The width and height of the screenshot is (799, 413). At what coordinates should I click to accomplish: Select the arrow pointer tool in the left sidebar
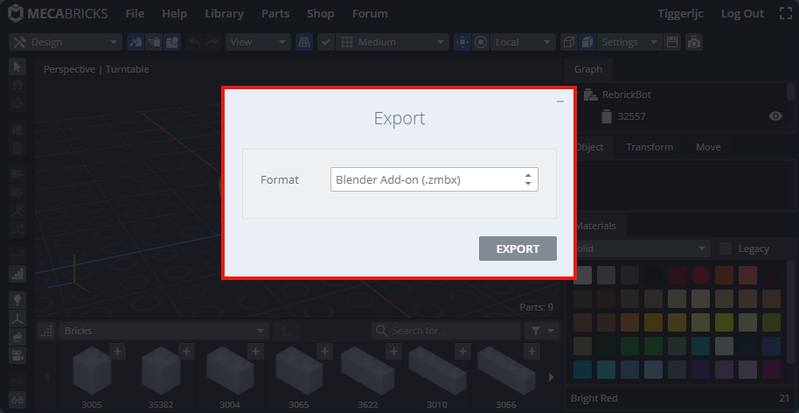tap(17, 67)
